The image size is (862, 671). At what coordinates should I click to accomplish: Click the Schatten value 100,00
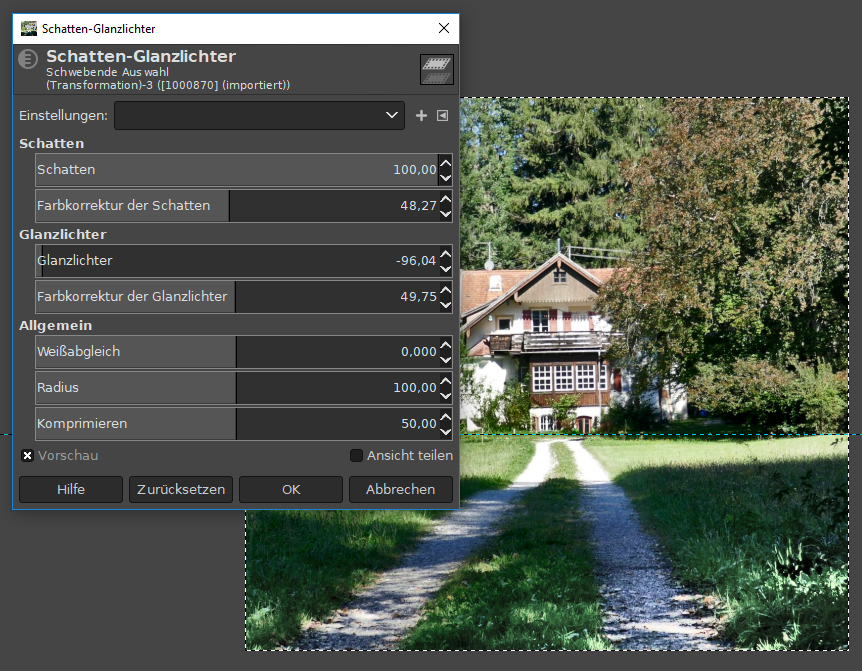pyautogui.click(x=415, y=170)
